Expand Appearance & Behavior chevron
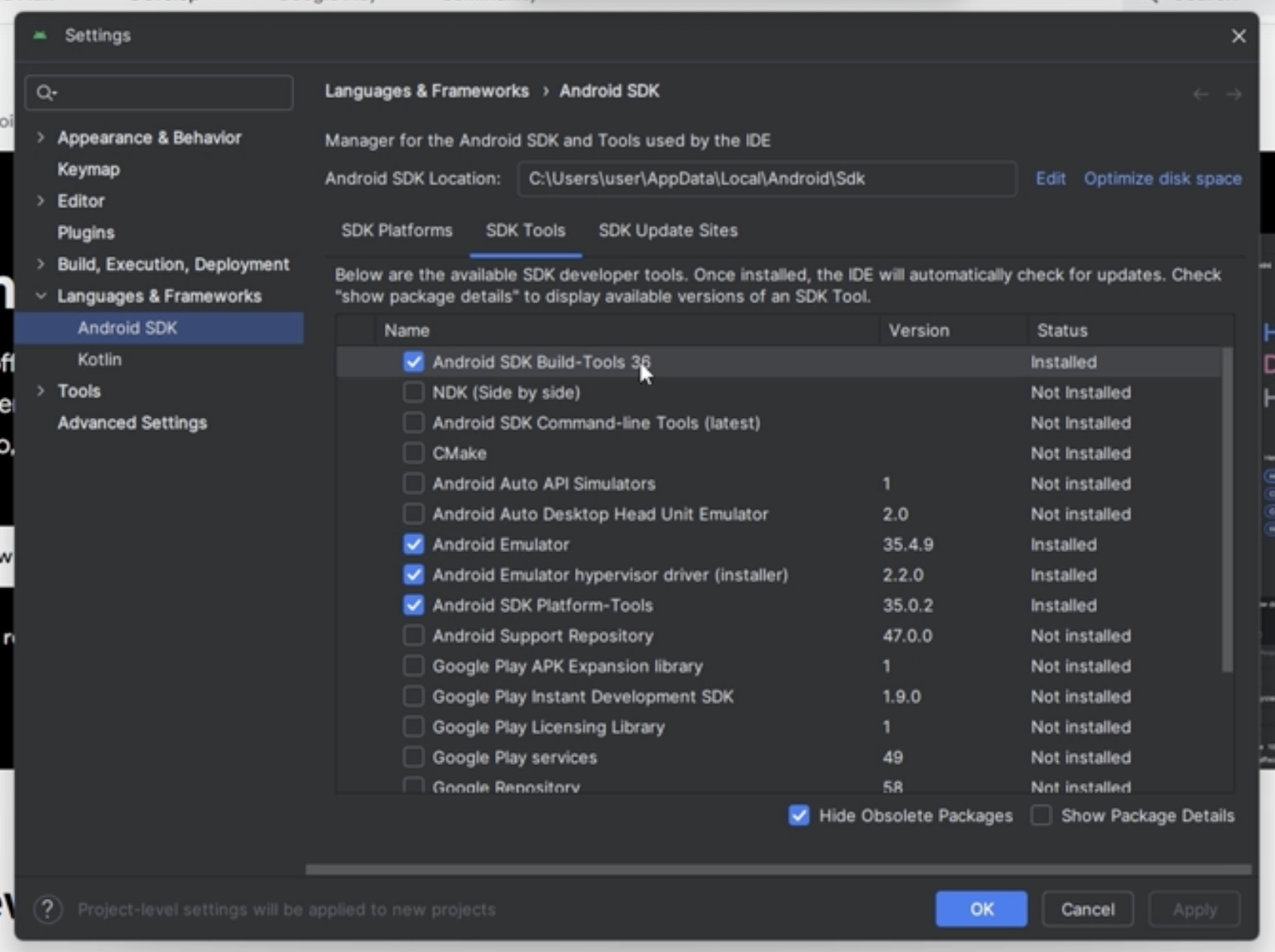 pyautogui.click(x=41, y=137)
